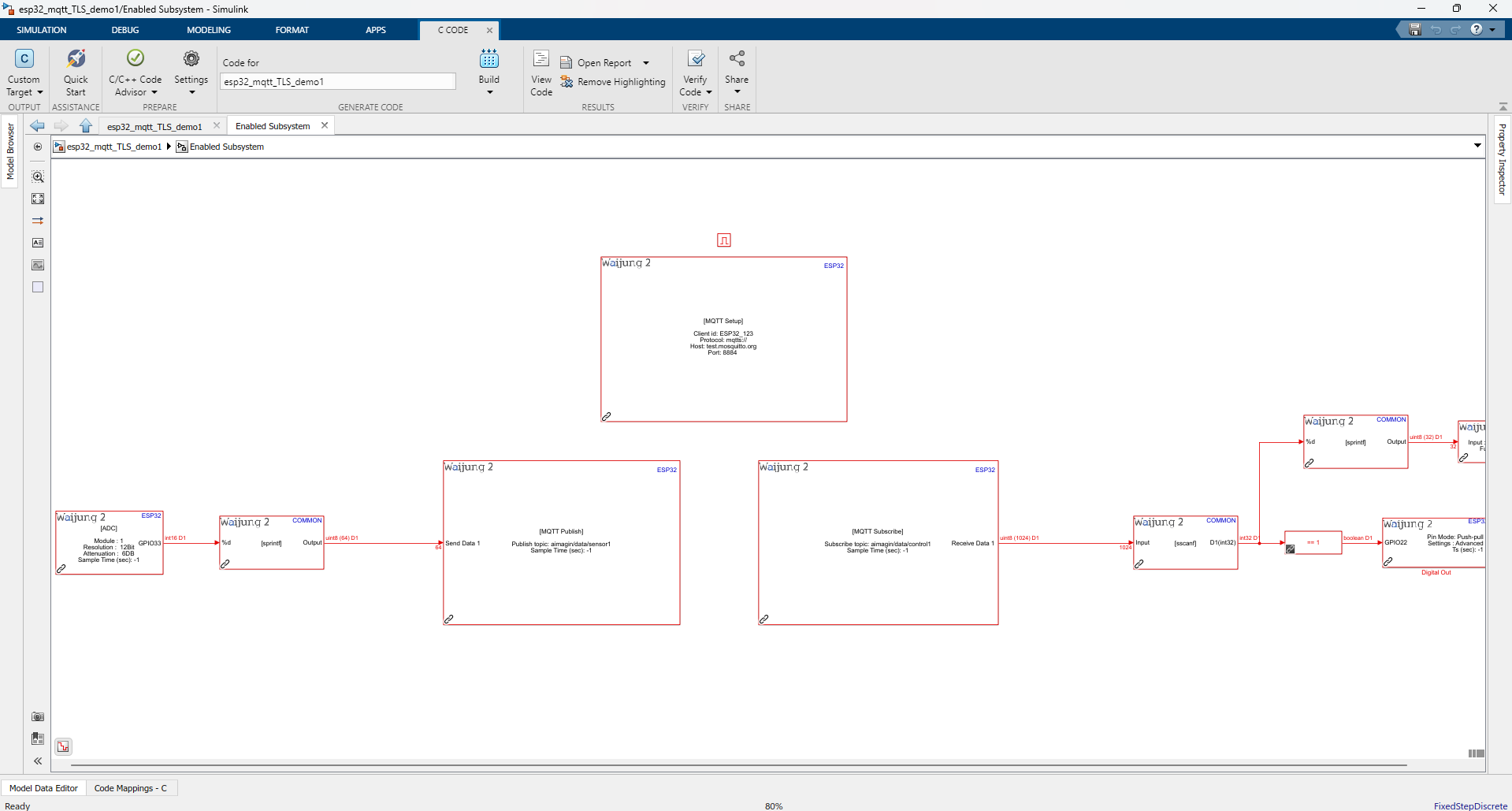The width and height of the screenshot is (1512, 811).
Task: Click the horizontal canvas scrollbar
Action: pyautogui.click(x=738, y=764)
